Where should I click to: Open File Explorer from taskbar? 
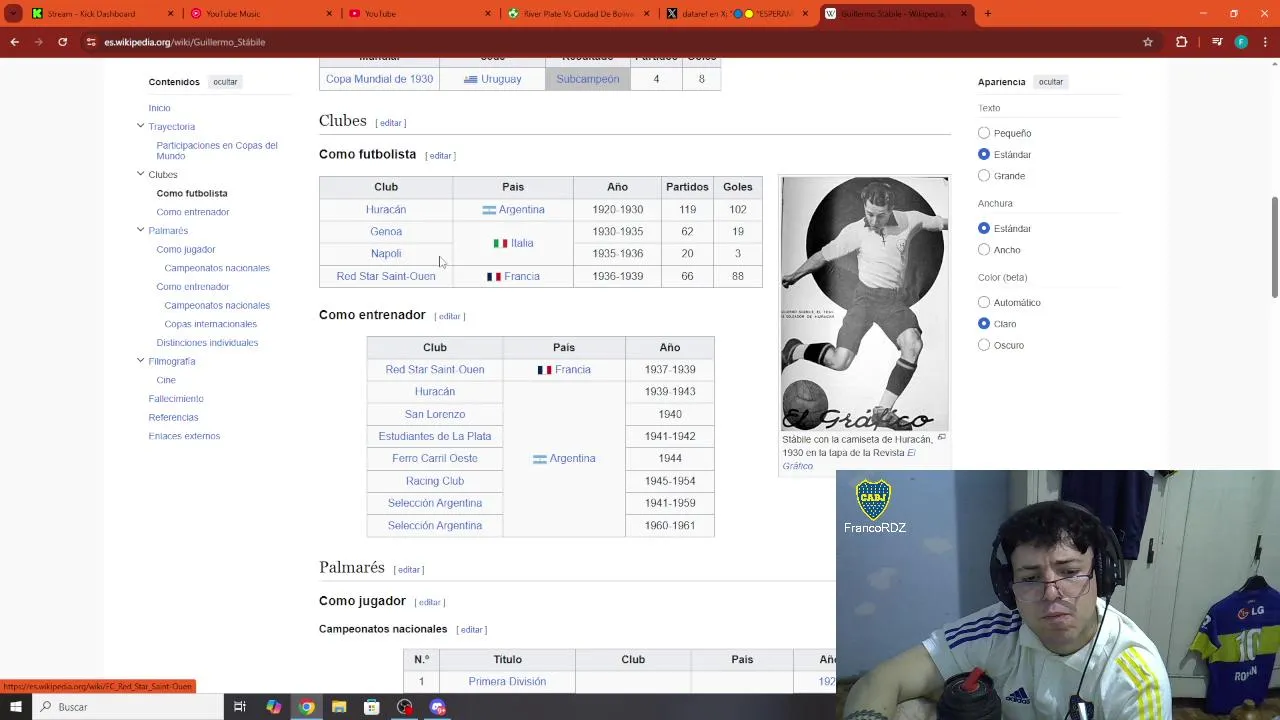(x=339, y=707)
